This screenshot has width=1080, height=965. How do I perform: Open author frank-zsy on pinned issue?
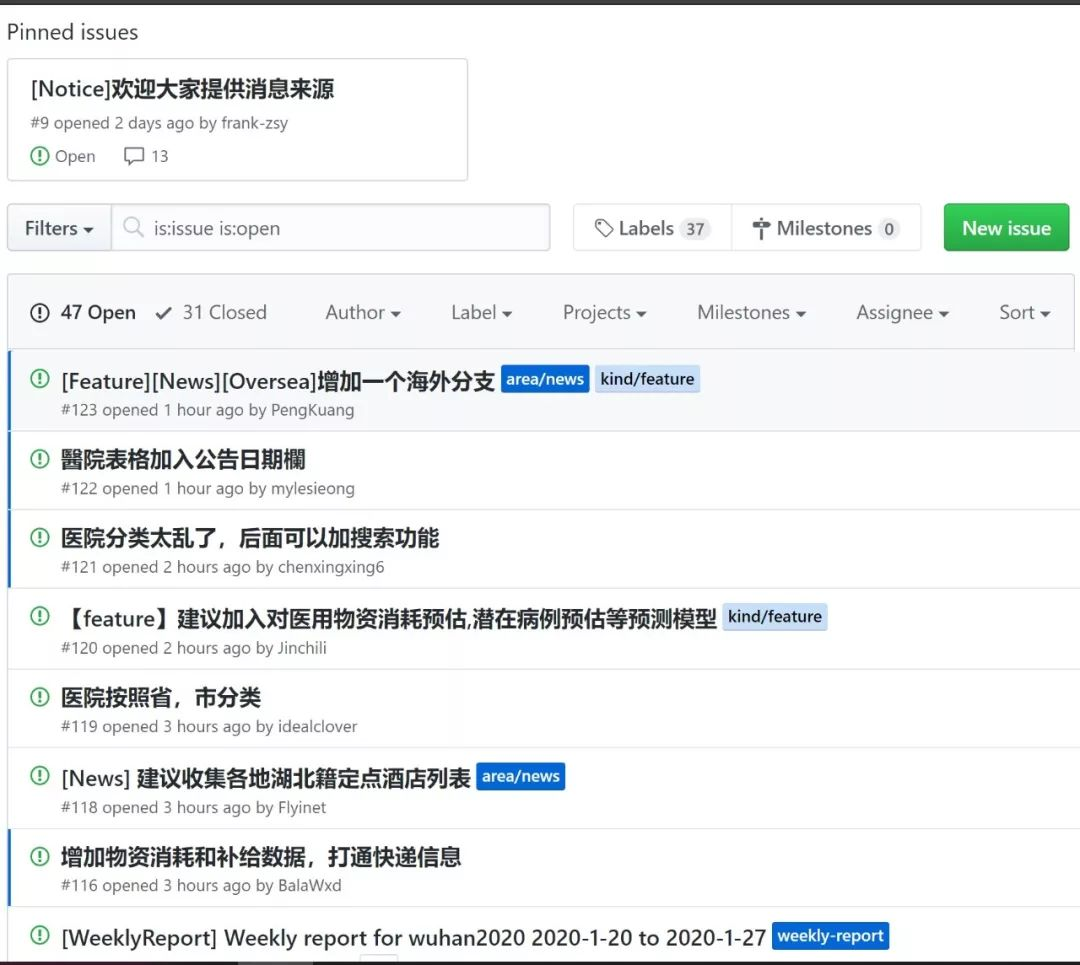tap(255, 123)
